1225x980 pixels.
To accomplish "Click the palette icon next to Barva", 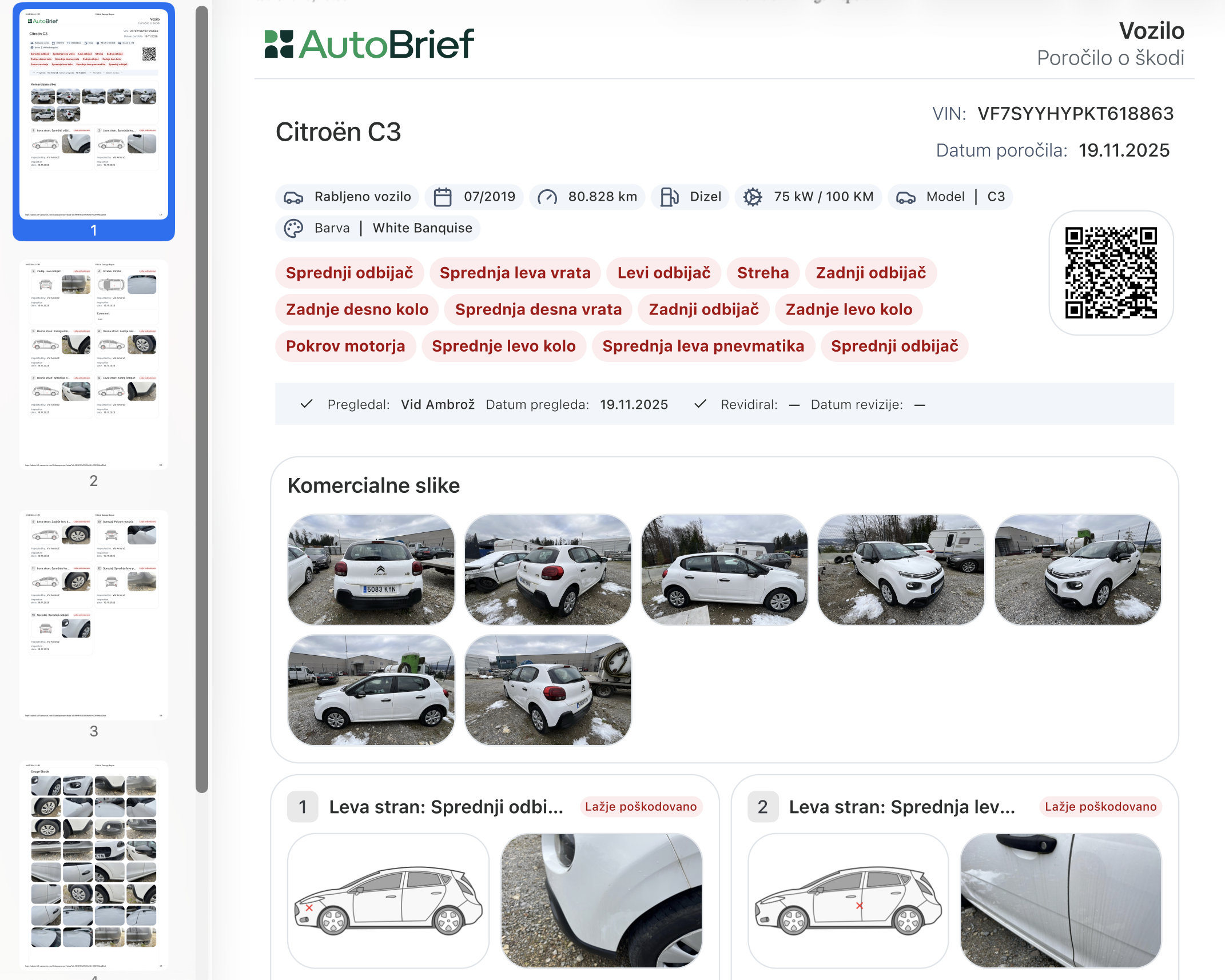I will click(x=294, y=229).
